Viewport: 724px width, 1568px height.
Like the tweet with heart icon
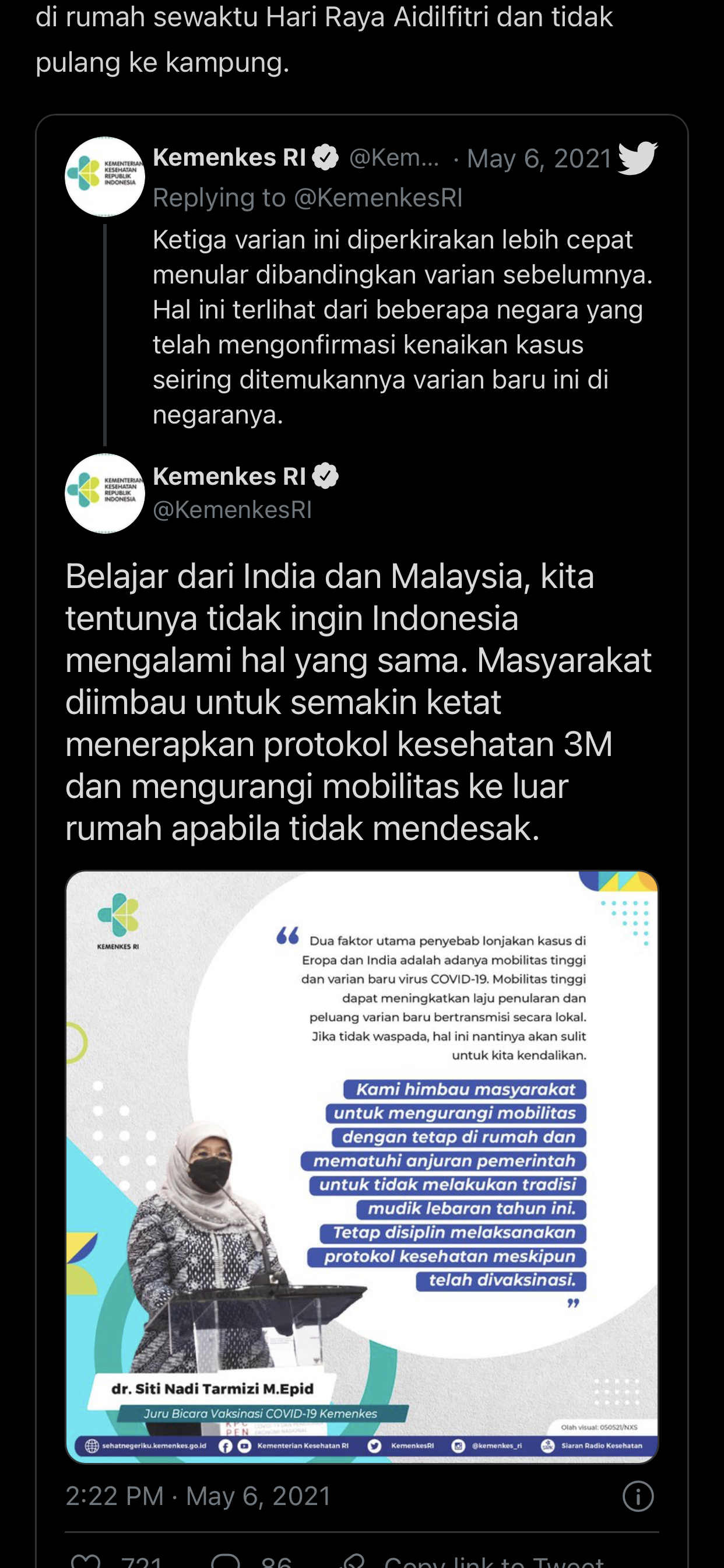86,1560
